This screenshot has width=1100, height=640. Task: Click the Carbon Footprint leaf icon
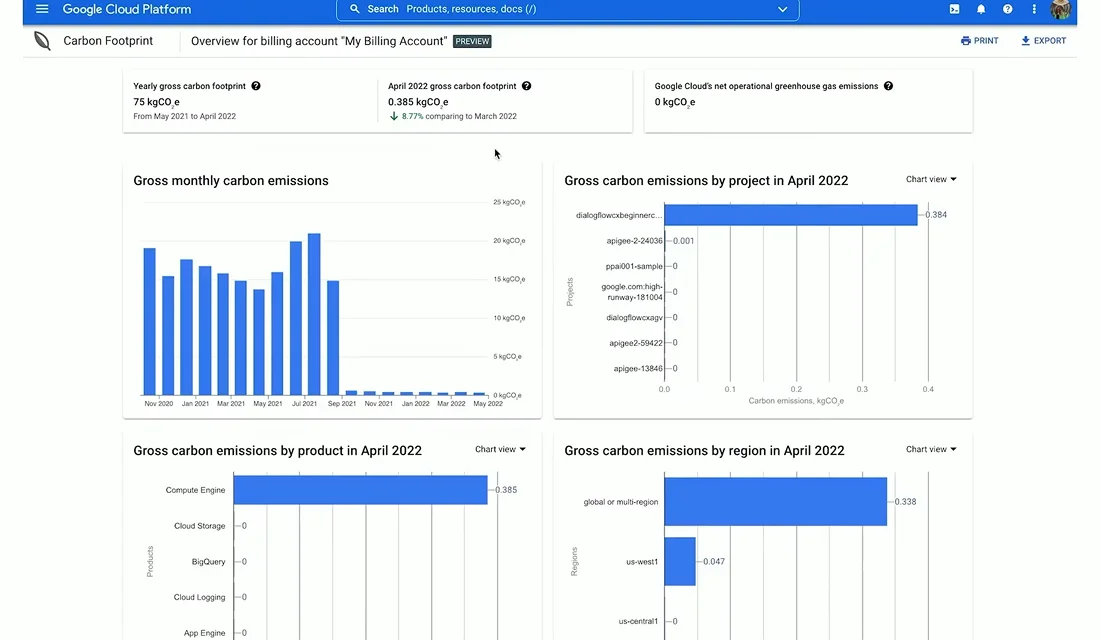[42, 41]
